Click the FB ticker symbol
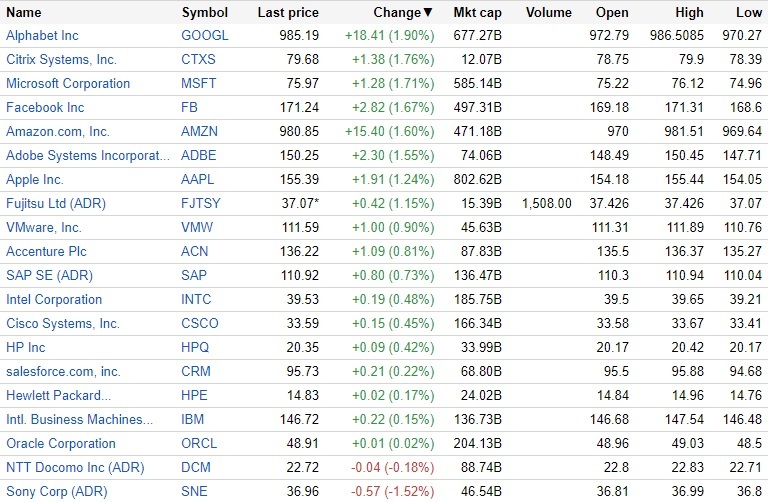The image size is (768, 503). pyautogui.click(x=190, y=108)
